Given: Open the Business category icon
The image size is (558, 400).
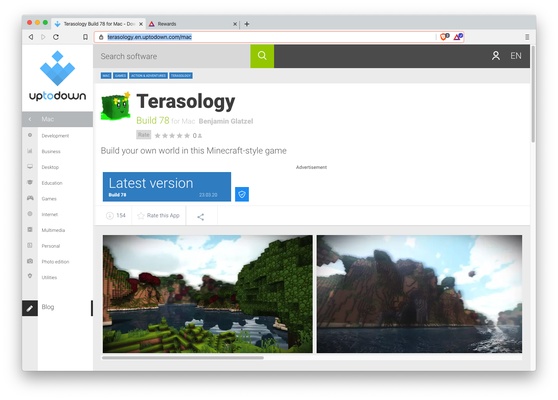Looking at the screenshot, I should [x=30, y=151].
